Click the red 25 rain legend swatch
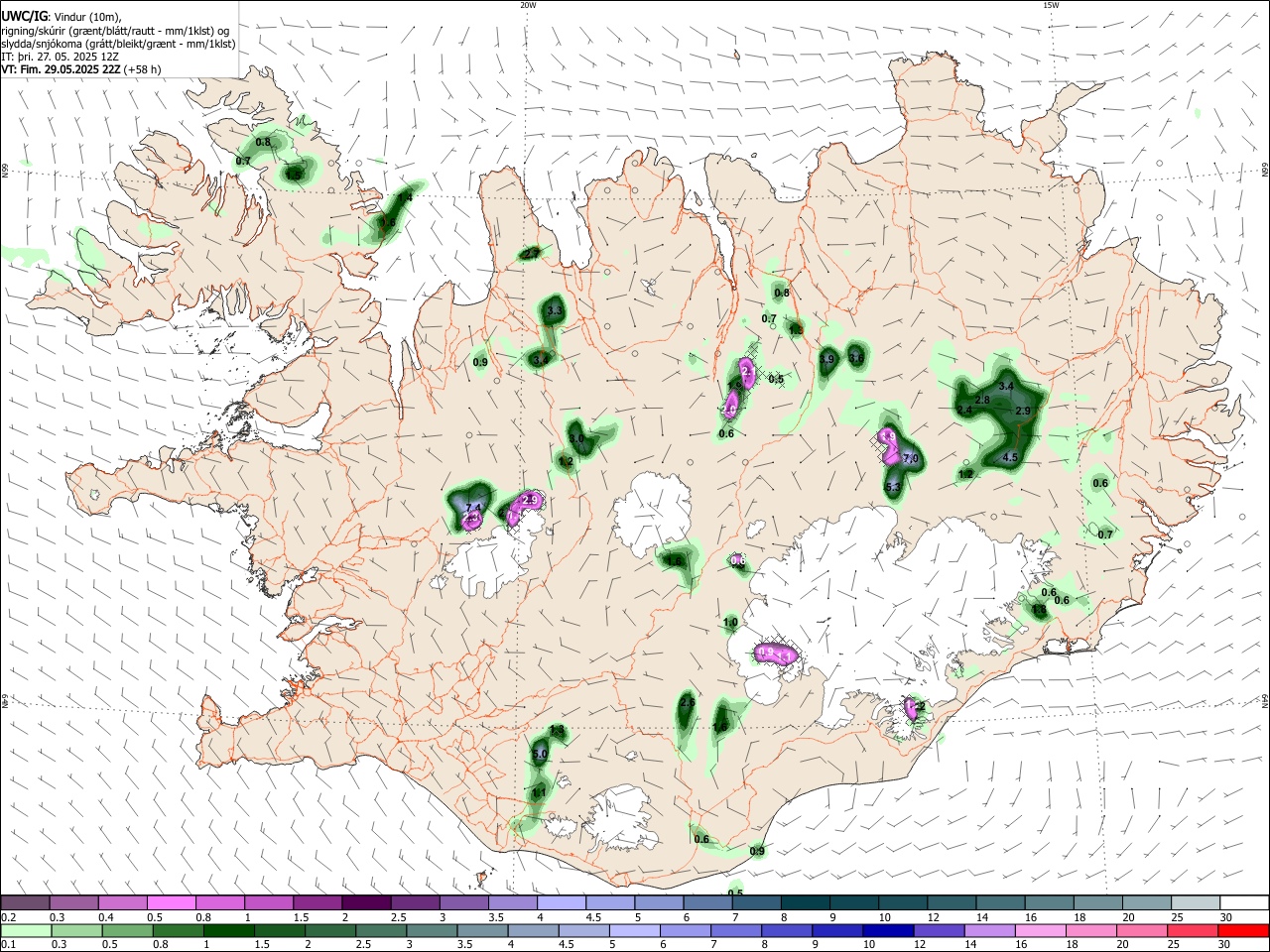1270x952 pixels. 1192,931
